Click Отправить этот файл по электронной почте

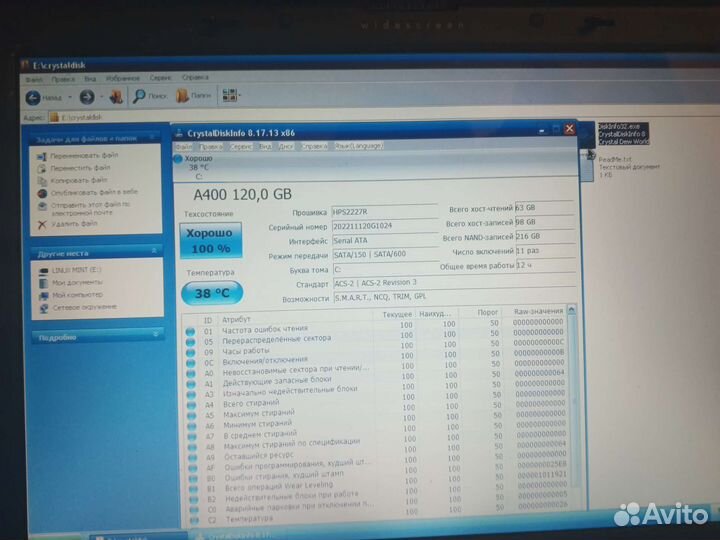click(90, 208)
